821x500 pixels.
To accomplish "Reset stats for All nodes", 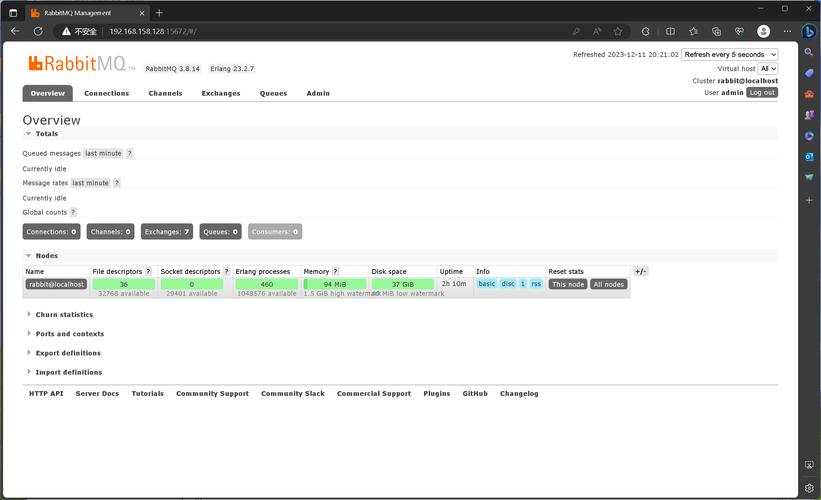I will (x=609, y=284).
